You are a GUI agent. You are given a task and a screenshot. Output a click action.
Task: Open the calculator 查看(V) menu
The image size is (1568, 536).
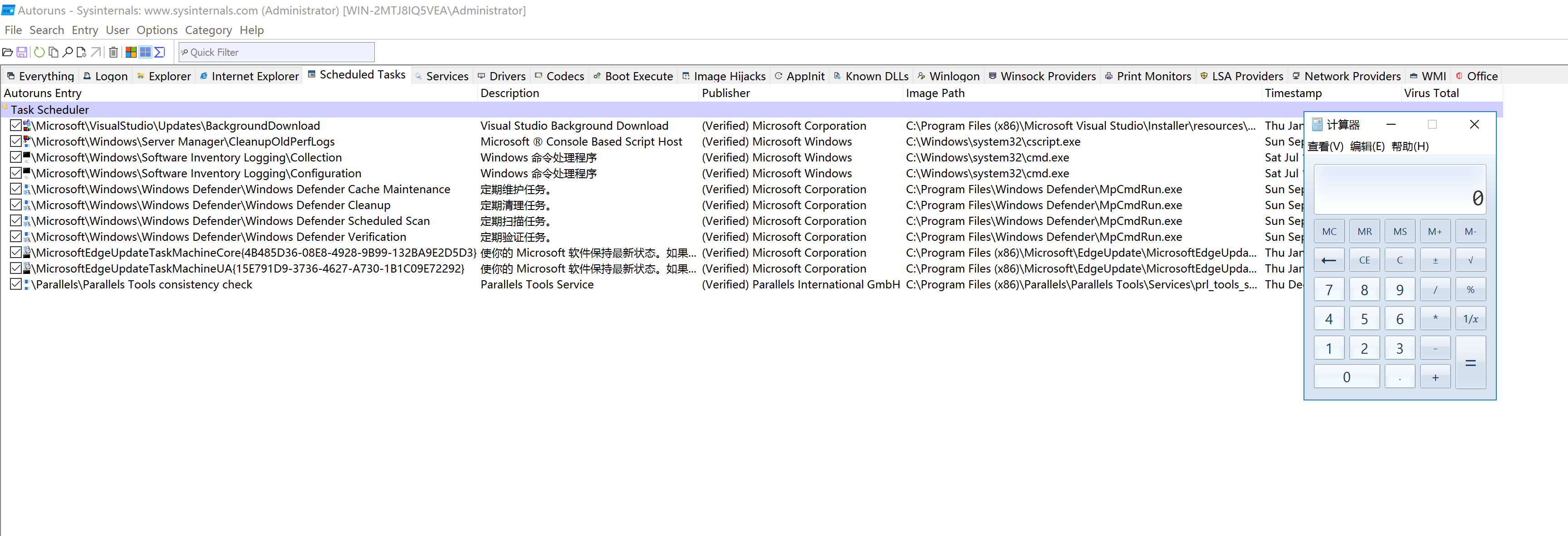click(x=1325, y=146)
